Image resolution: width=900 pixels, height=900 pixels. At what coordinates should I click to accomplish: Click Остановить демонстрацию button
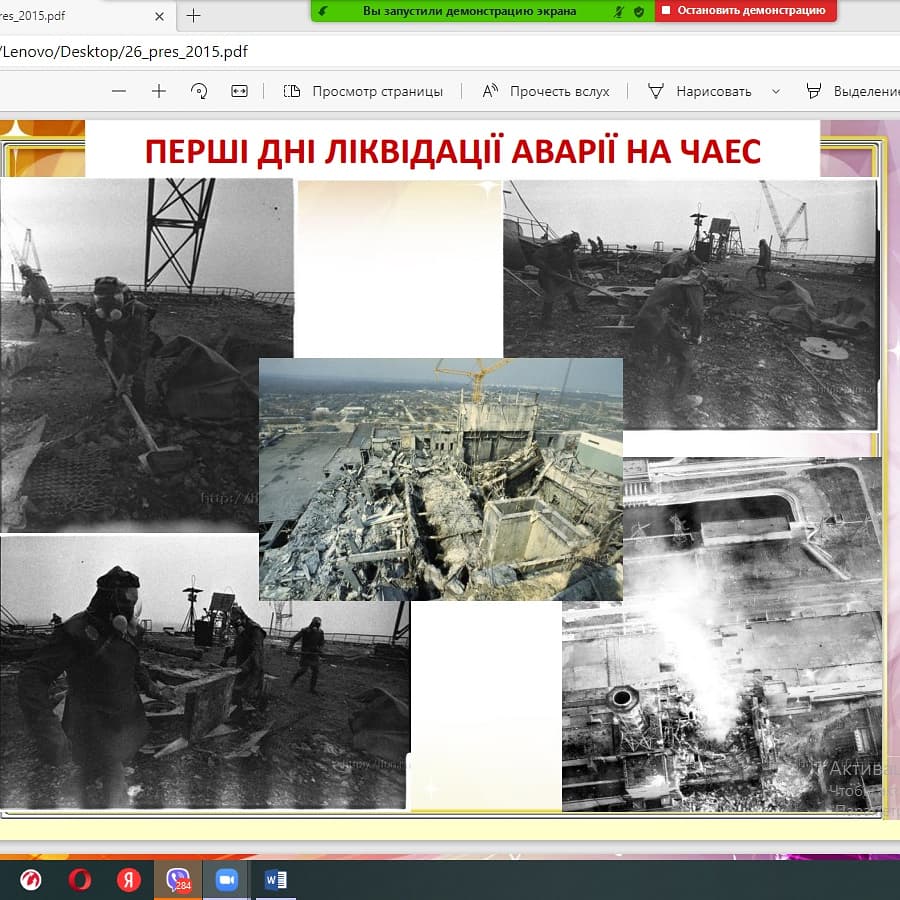tap(745, 11)
